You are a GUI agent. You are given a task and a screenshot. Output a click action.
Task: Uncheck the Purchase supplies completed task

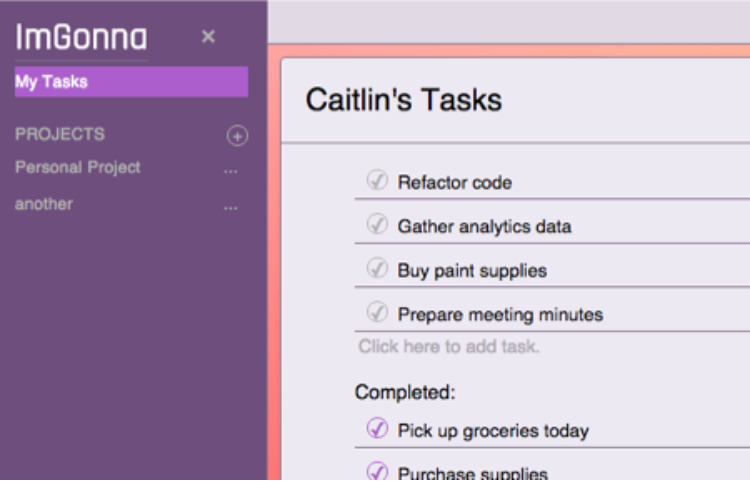click(377, 471)
